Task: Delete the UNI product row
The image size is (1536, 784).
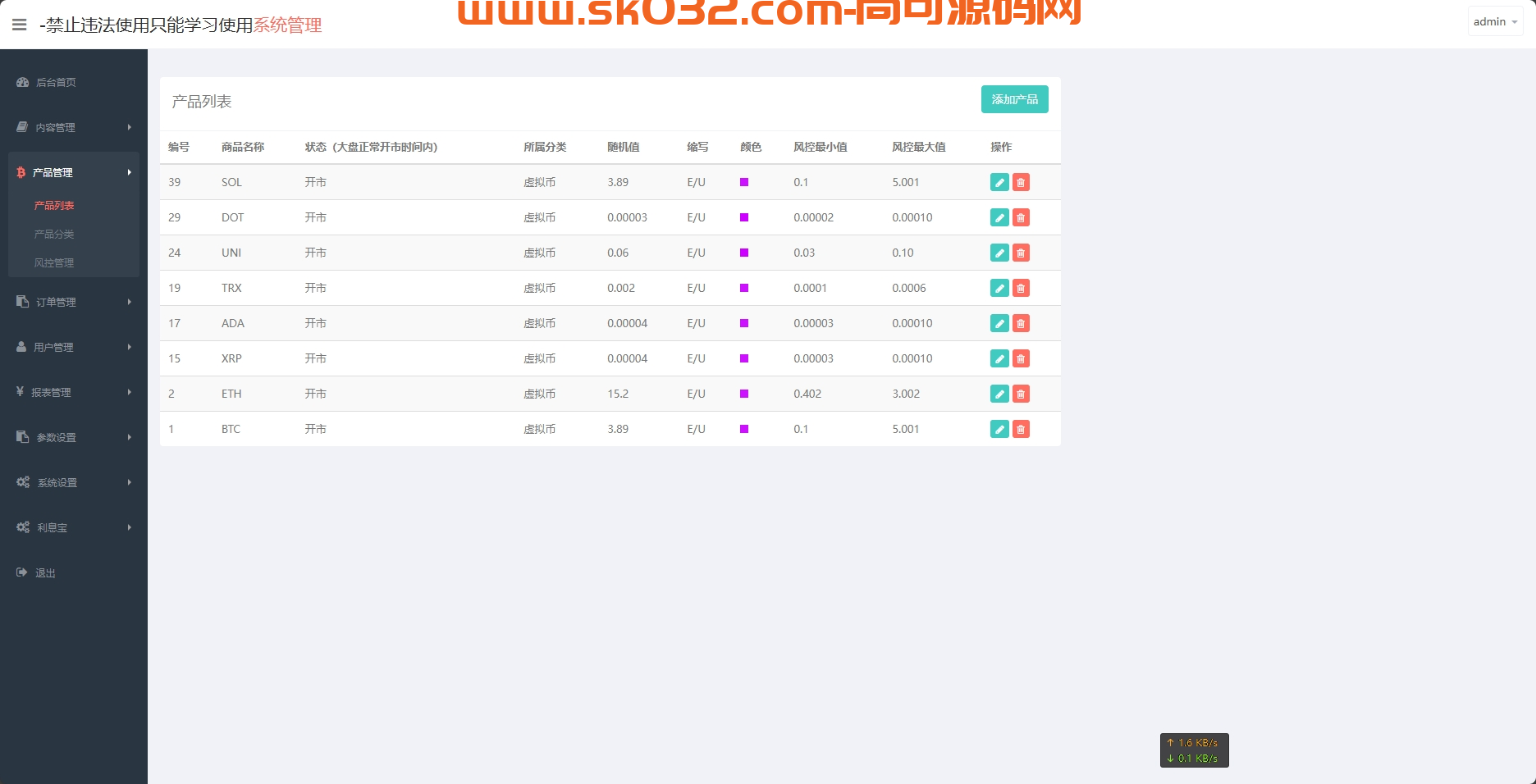Action: point(1021,253)
